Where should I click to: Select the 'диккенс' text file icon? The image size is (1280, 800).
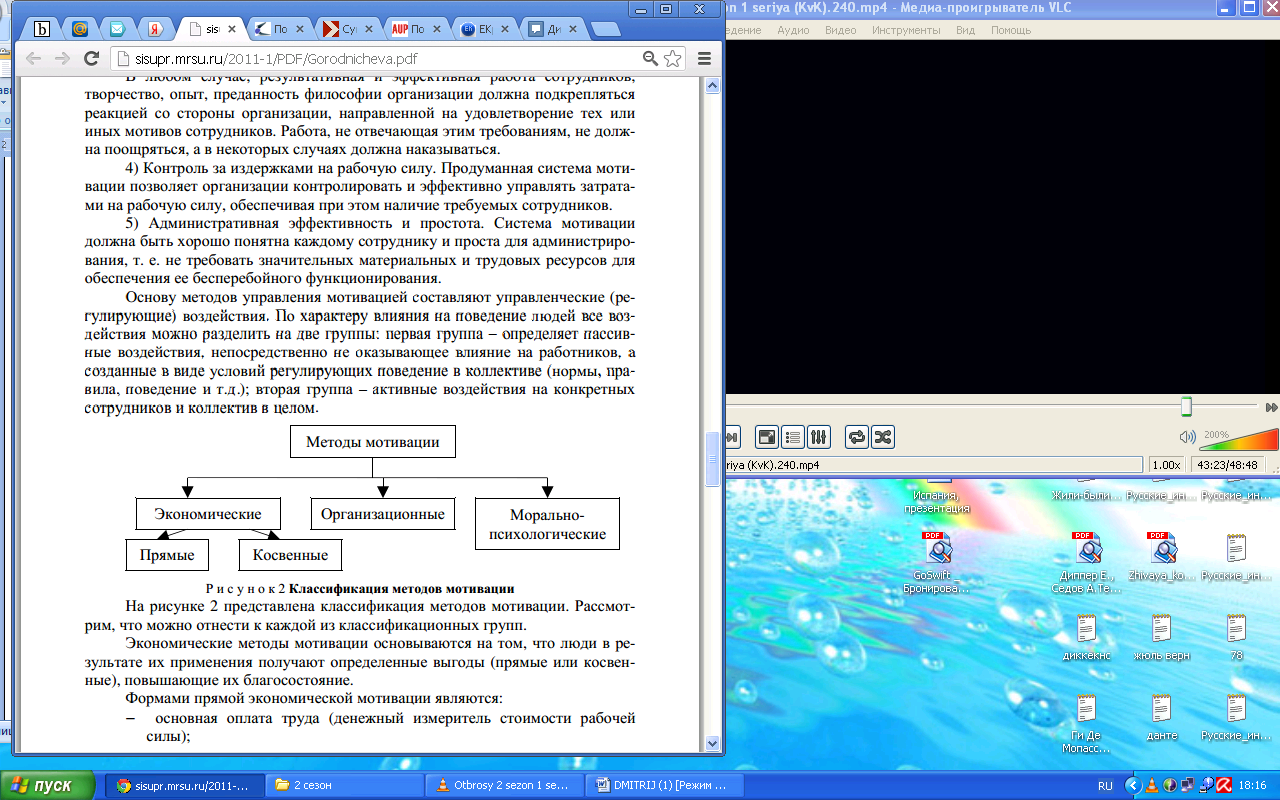click(x=1087, y=638)
